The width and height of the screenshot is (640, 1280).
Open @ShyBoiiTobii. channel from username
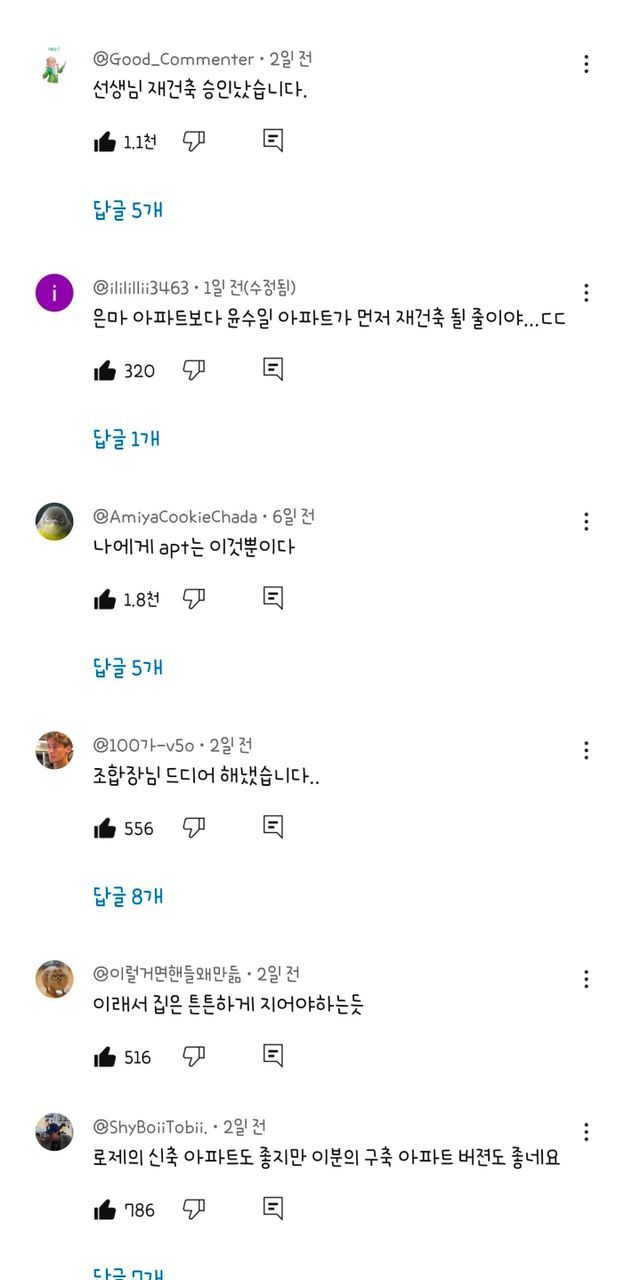pyautogui.click(x=151, y=1127)
